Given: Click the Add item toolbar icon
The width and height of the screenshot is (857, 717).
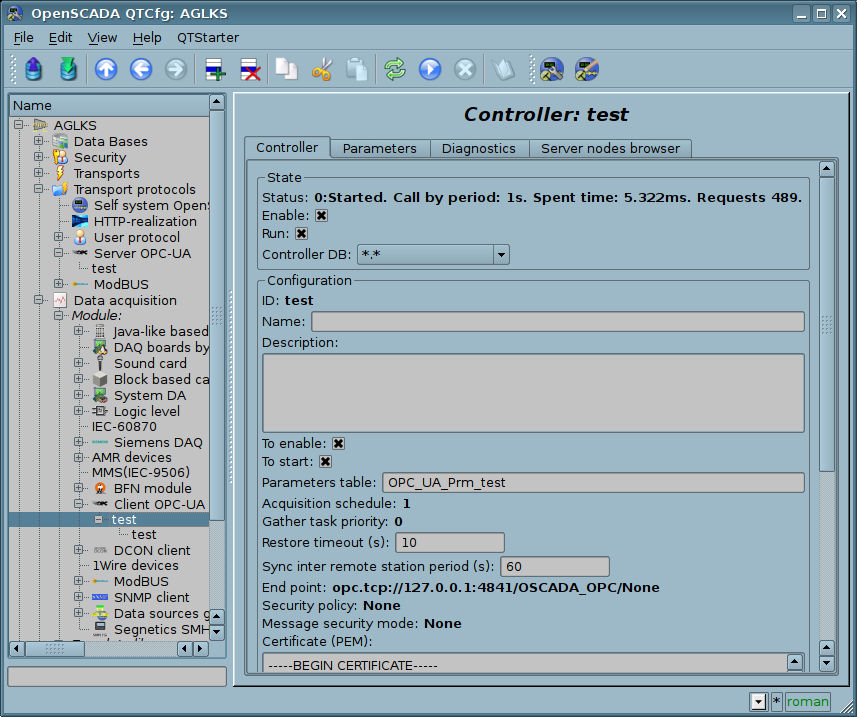Looking at the screenshot, I should 215,69.
